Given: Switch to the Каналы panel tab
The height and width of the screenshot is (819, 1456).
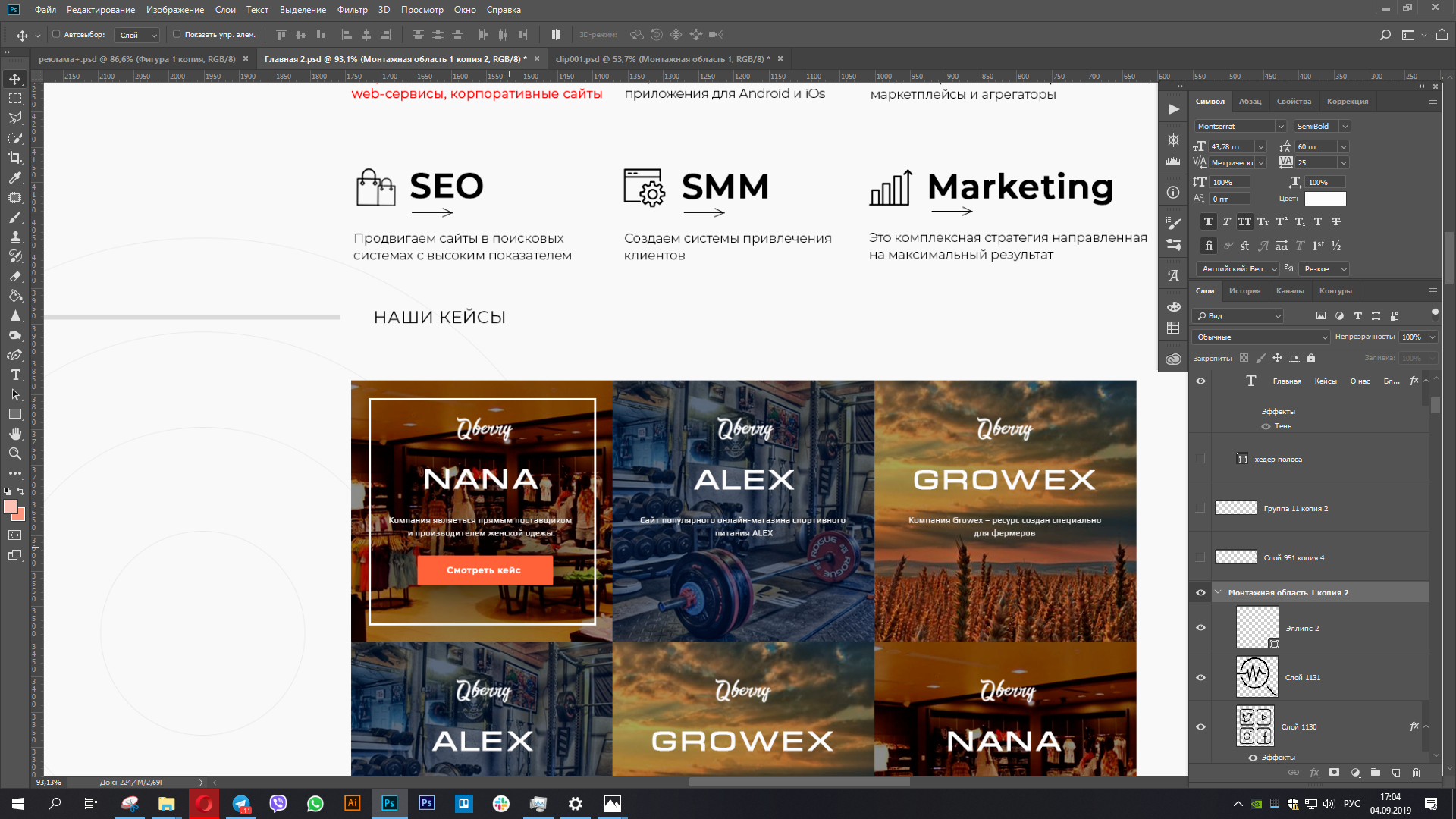Looking at the screenshot, I should [1290, 291].
